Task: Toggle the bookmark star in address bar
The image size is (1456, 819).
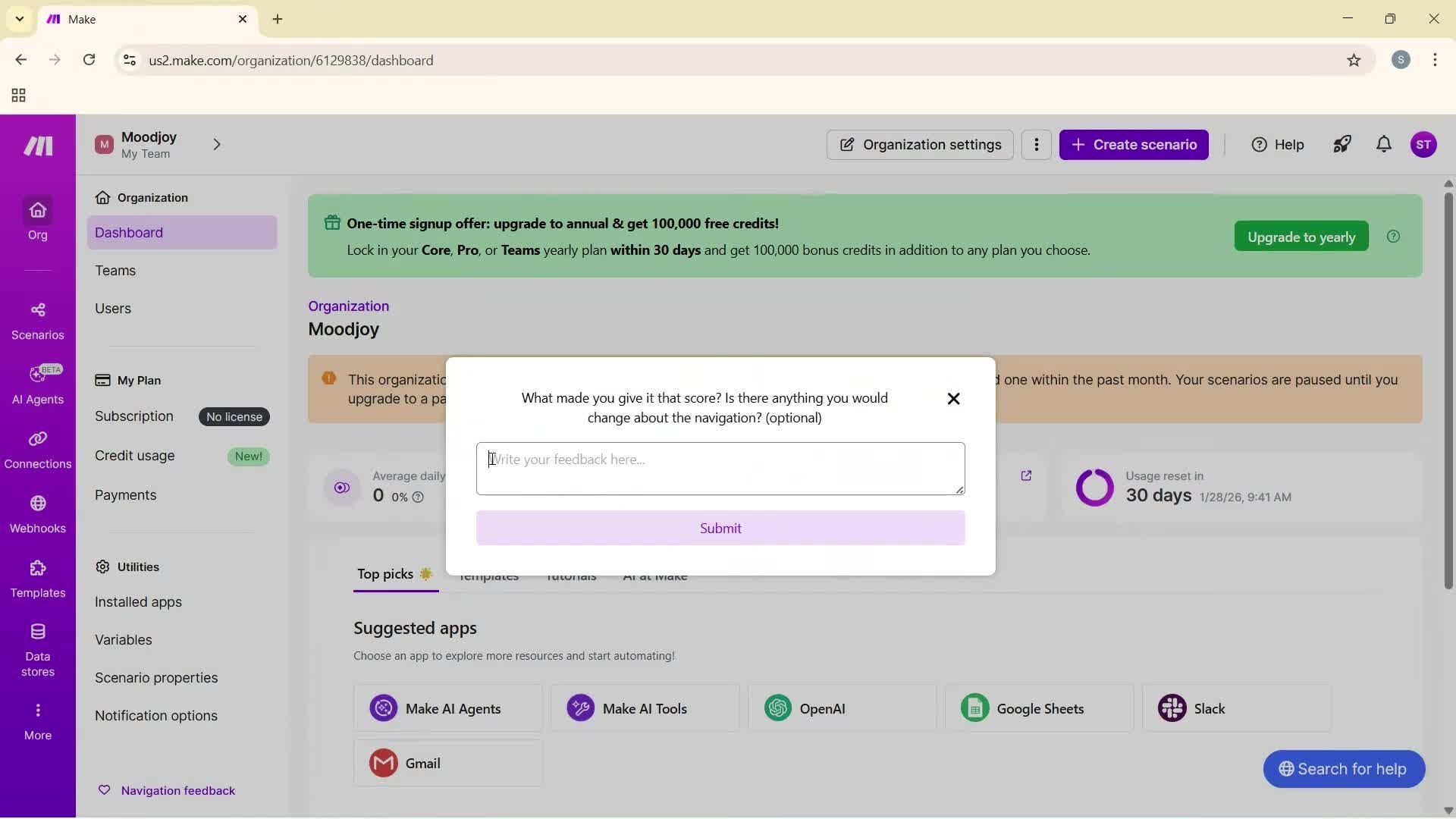Action: point(1354,61)
